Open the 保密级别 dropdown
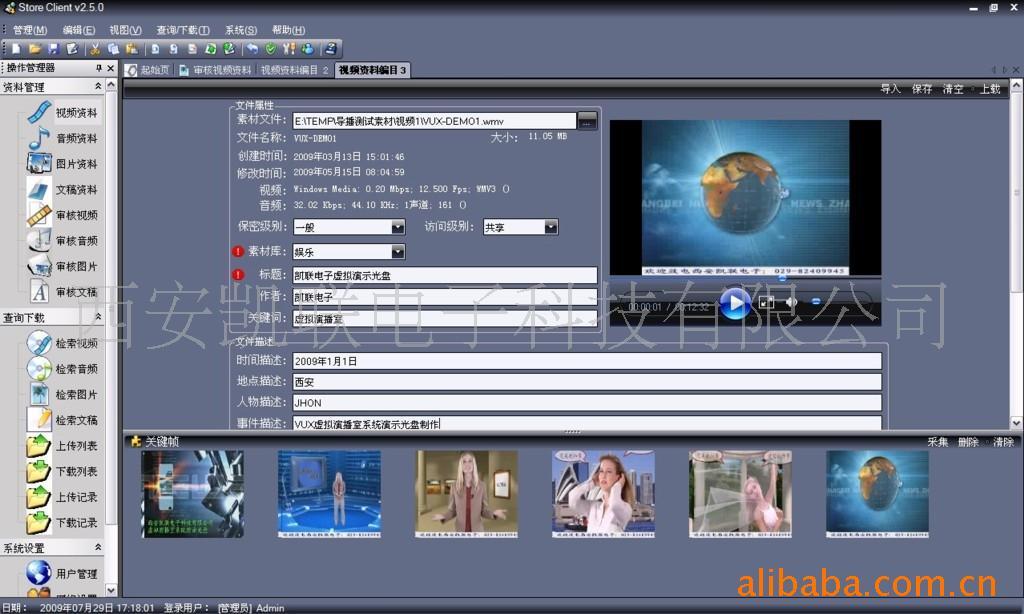 point(398,227)
